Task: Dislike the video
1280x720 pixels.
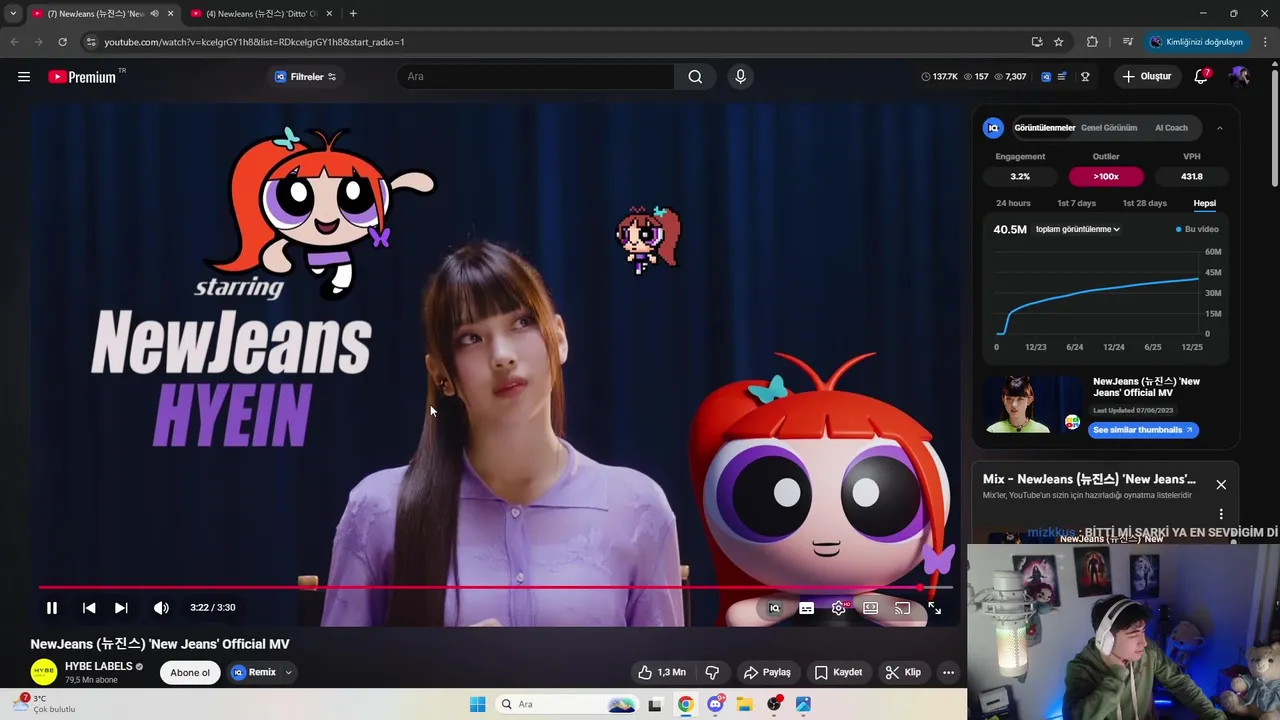Action: 713,672
